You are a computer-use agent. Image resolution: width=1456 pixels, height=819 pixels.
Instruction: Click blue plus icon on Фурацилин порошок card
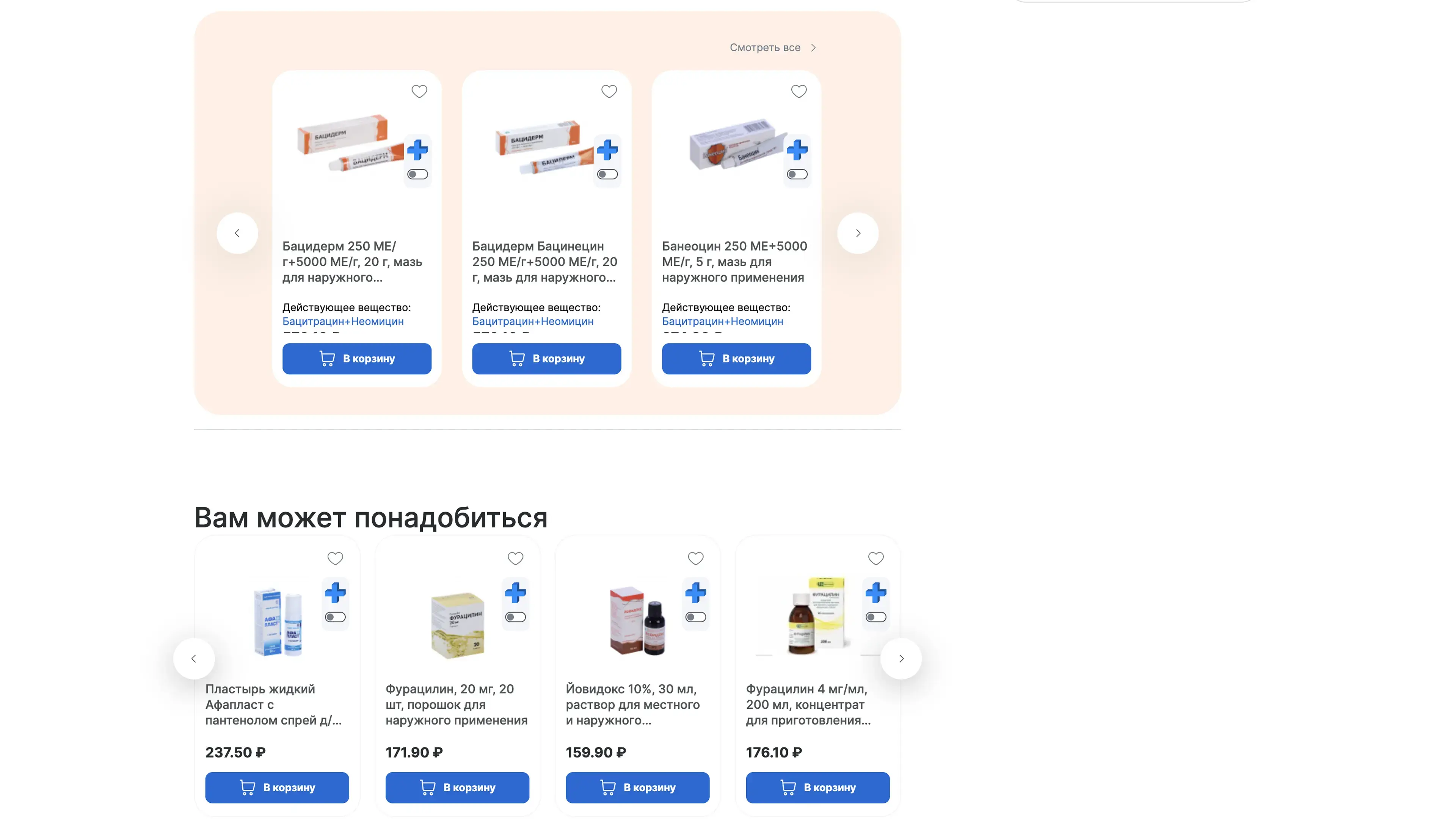(516, 592)
